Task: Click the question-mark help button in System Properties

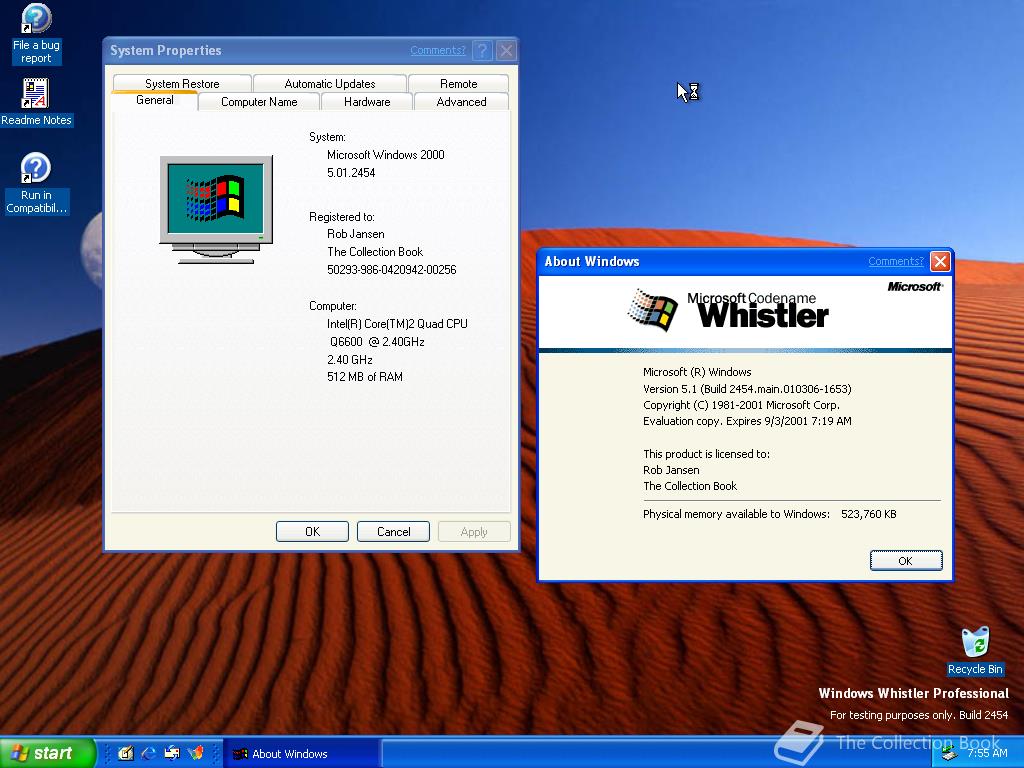Action: point(482,50)
